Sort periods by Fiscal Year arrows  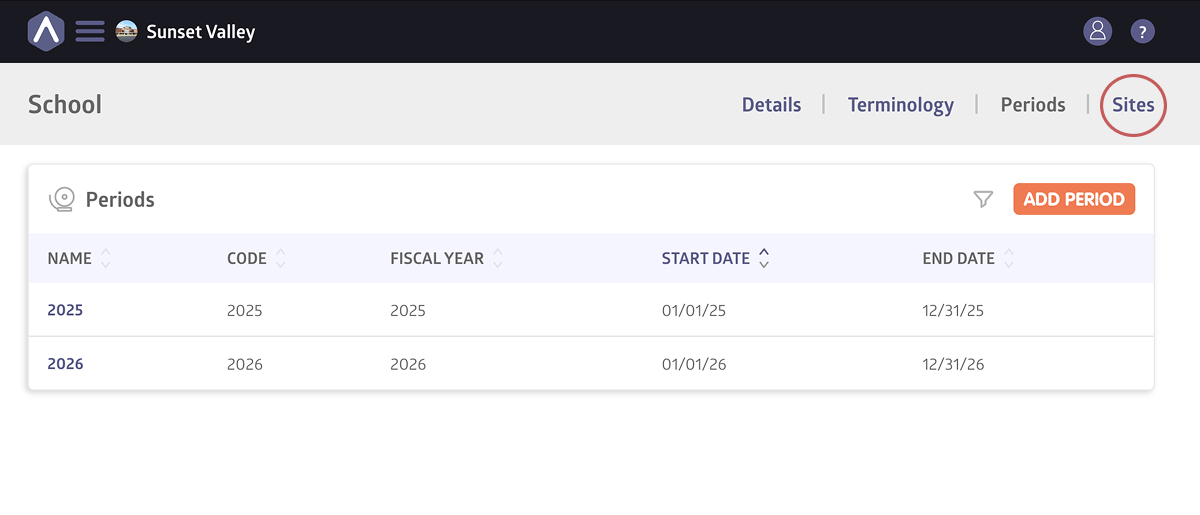click(498, 259)
